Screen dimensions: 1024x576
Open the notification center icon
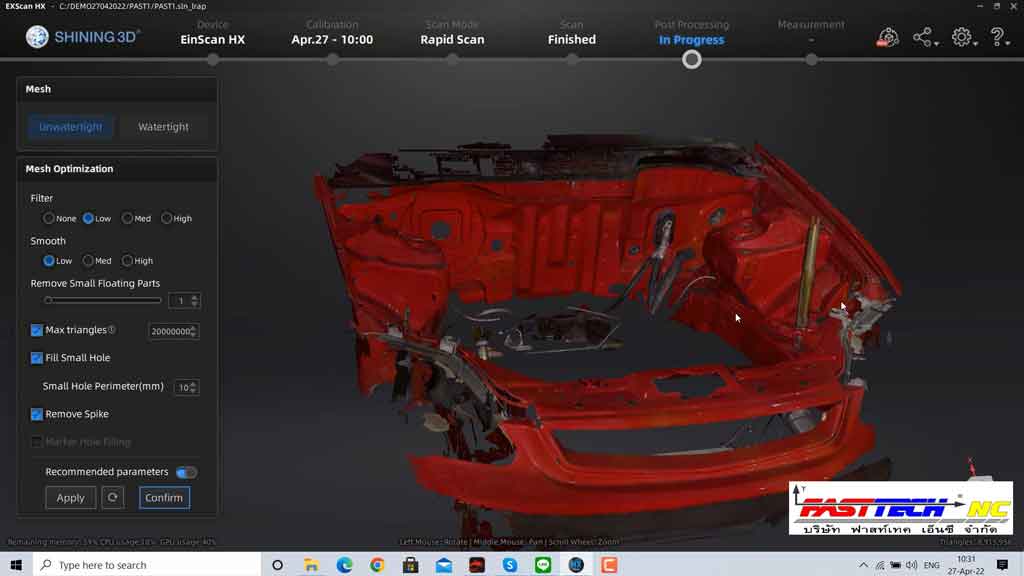click(1002, 565)
